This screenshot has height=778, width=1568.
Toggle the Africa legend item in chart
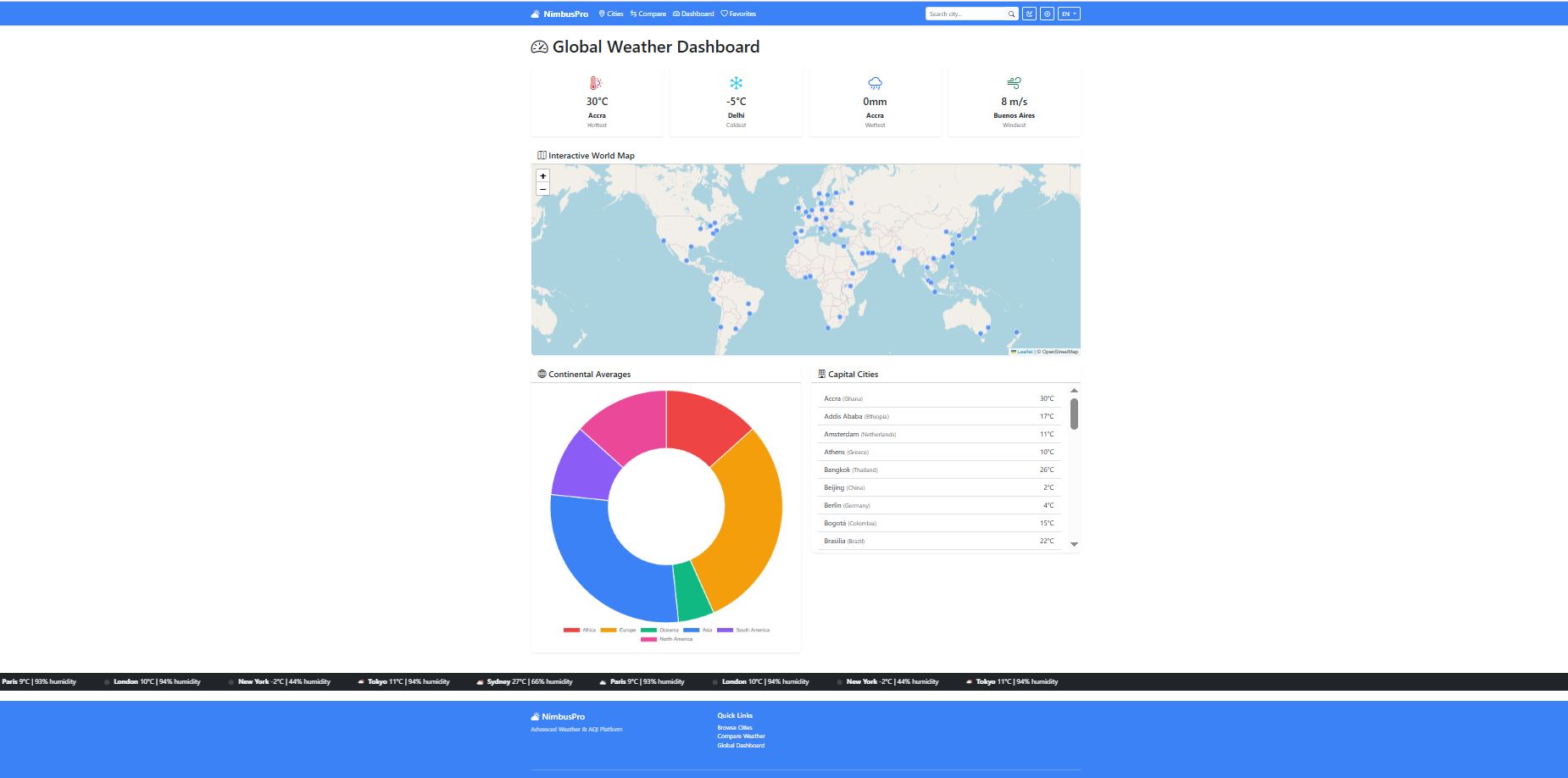click(x=581, y=630)
